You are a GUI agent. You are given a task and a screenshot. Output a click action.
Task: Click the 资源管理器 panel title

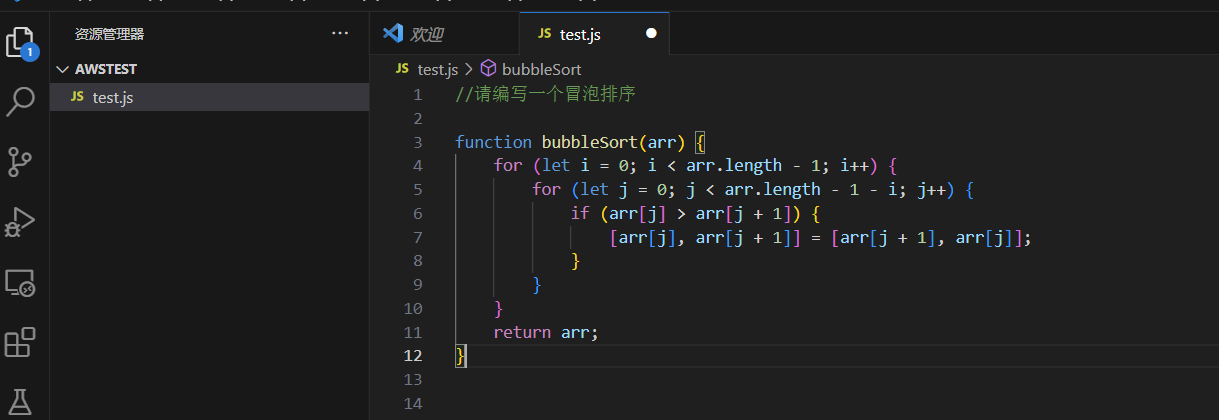[x=109, y=34]
